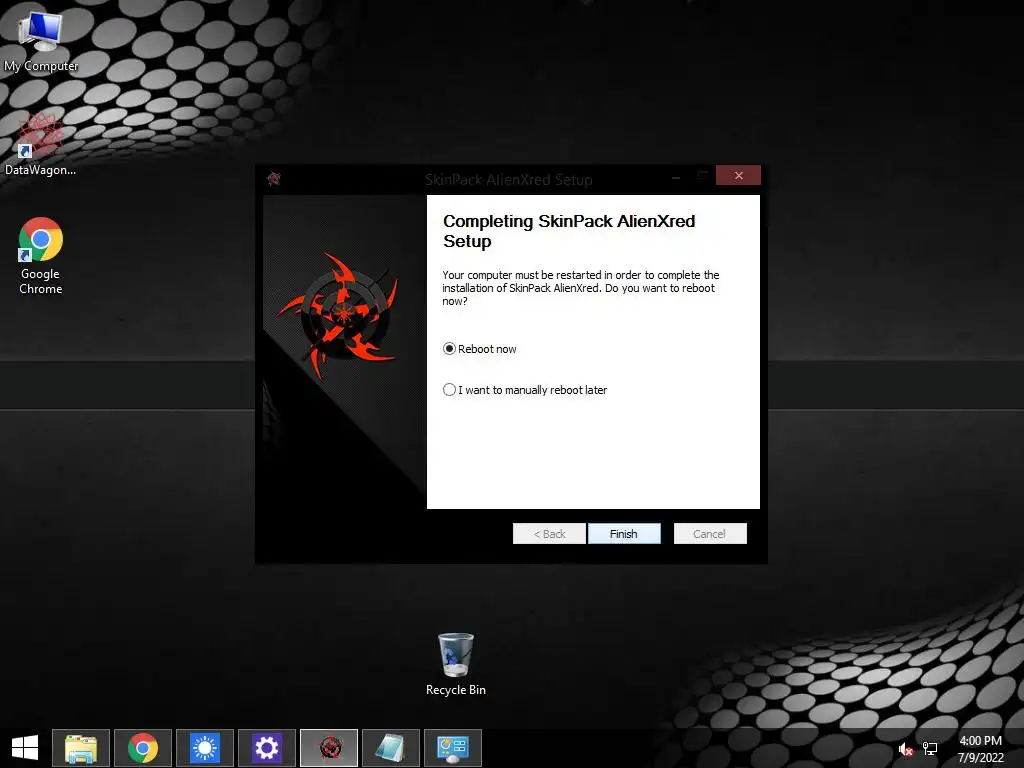The width and height of the screenshot is (1024, 768).
Task: Launch Chrome from the taskbar
Action: click(x=143, y=748)
